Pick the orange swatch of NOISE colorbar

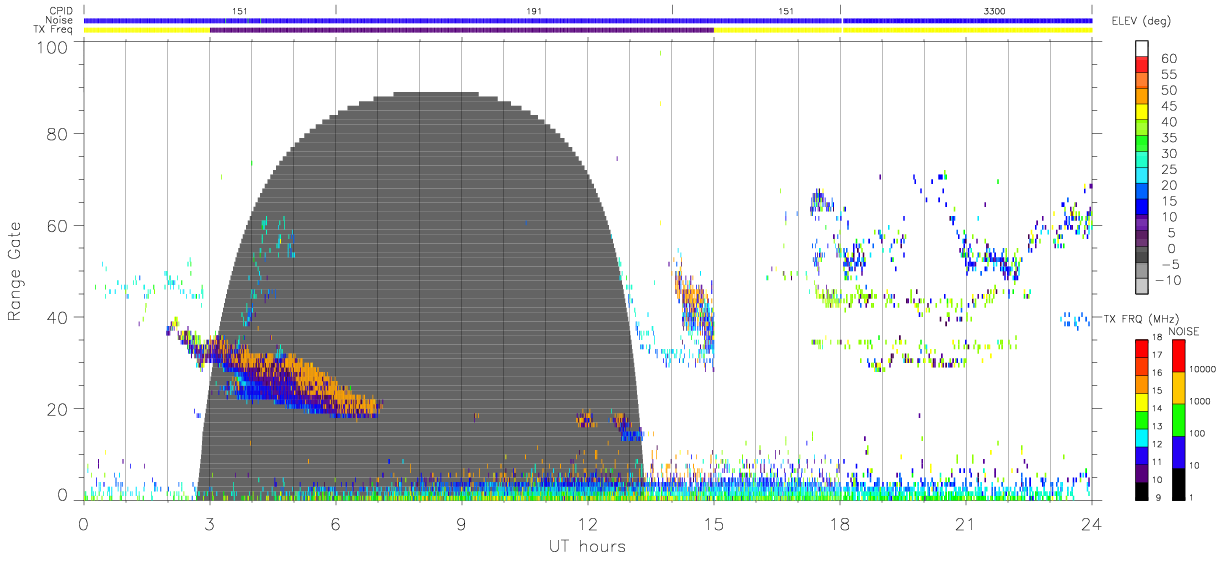[x=1177, y=387]
